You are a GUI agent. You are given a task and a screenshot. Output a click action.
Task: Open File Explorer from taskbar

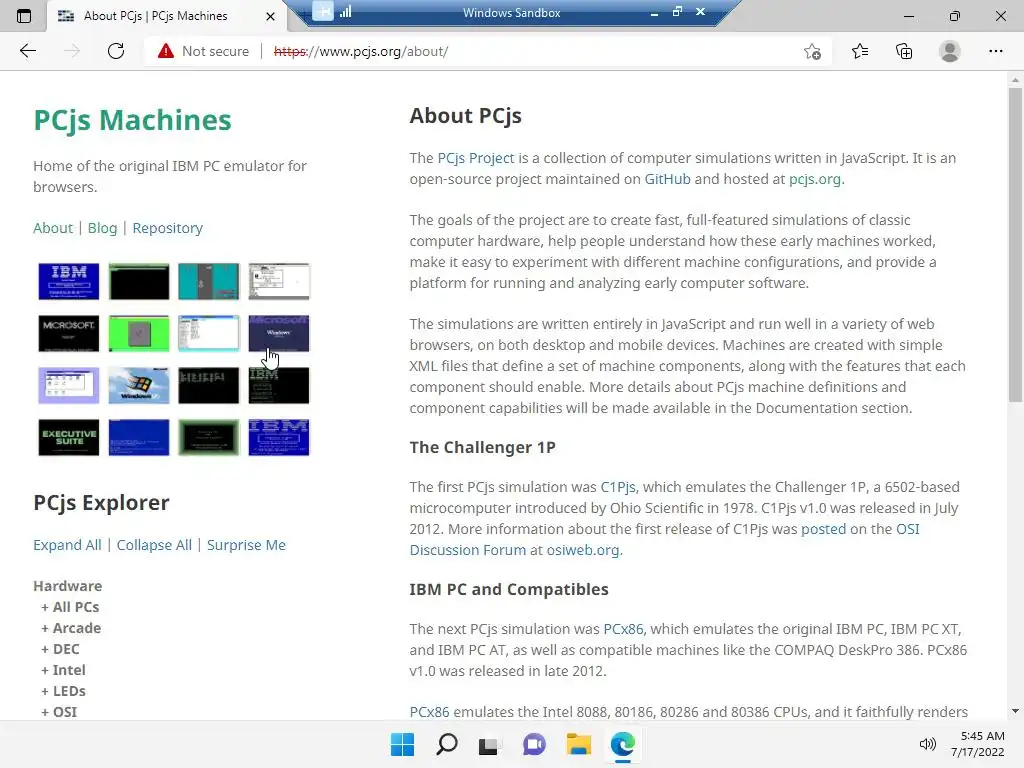click(x=579, y=744)
